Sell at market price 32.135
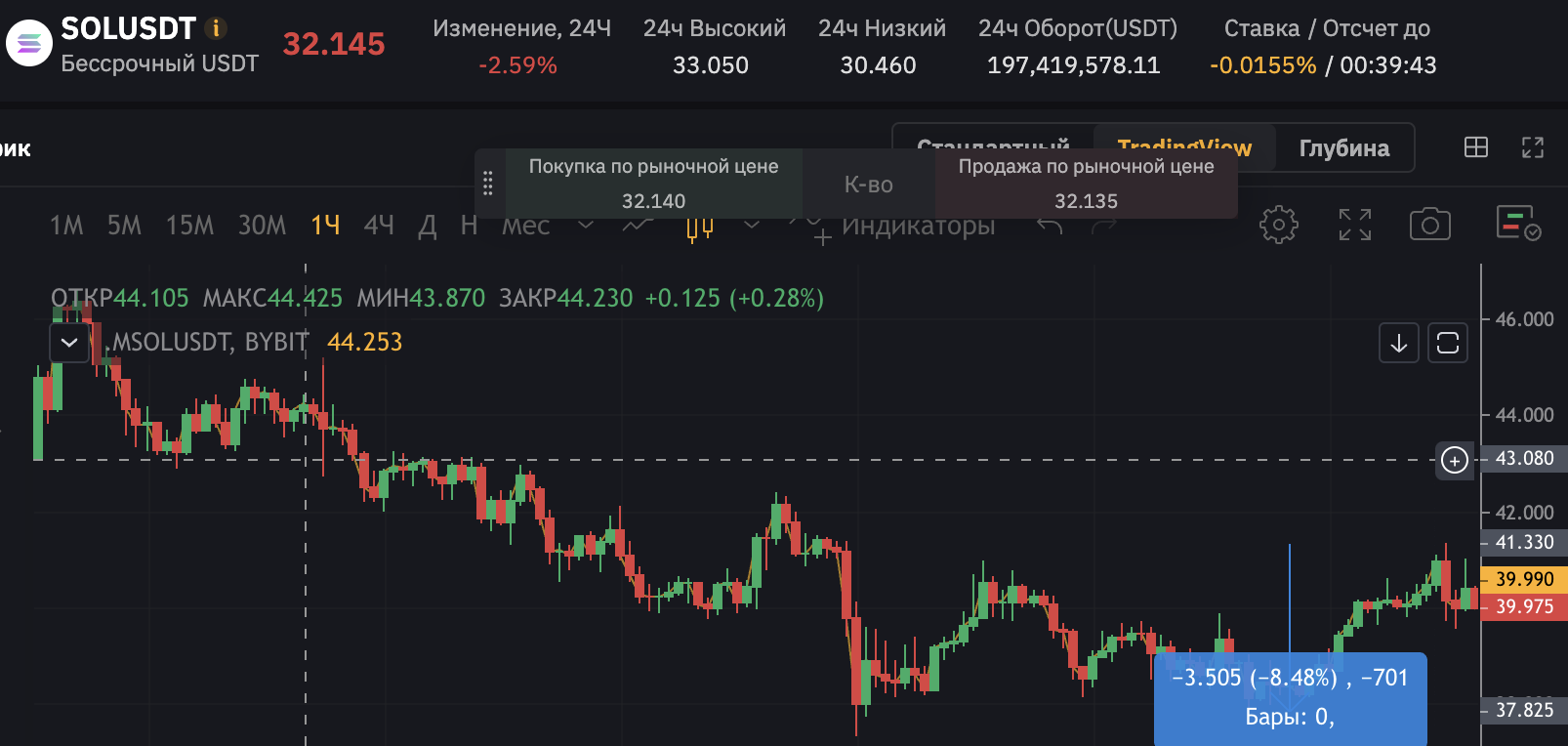This screenshot has width=1568, height=746. 1086,184
